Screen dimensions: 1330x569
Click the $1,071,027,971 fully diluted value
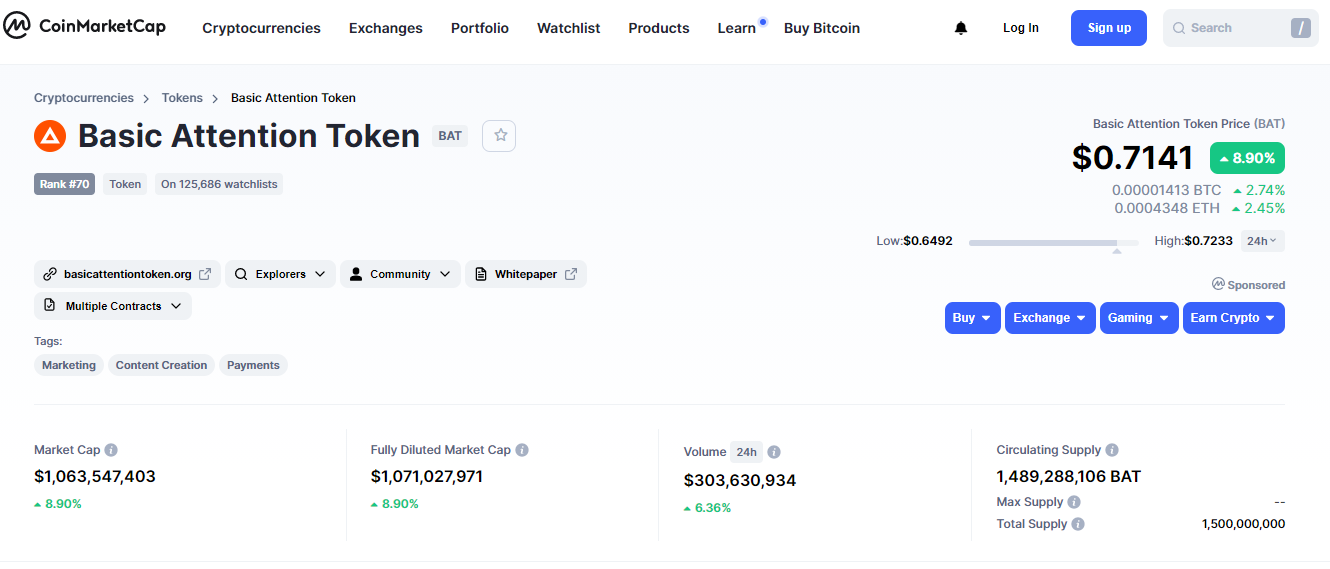tap(427, 477)
